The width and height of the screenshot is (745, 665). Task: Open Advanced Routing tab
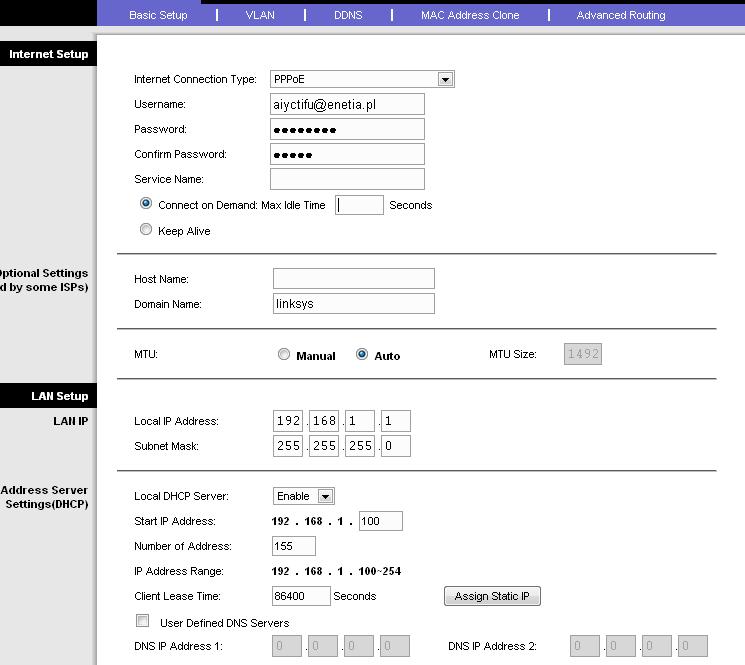coord(621,15)
